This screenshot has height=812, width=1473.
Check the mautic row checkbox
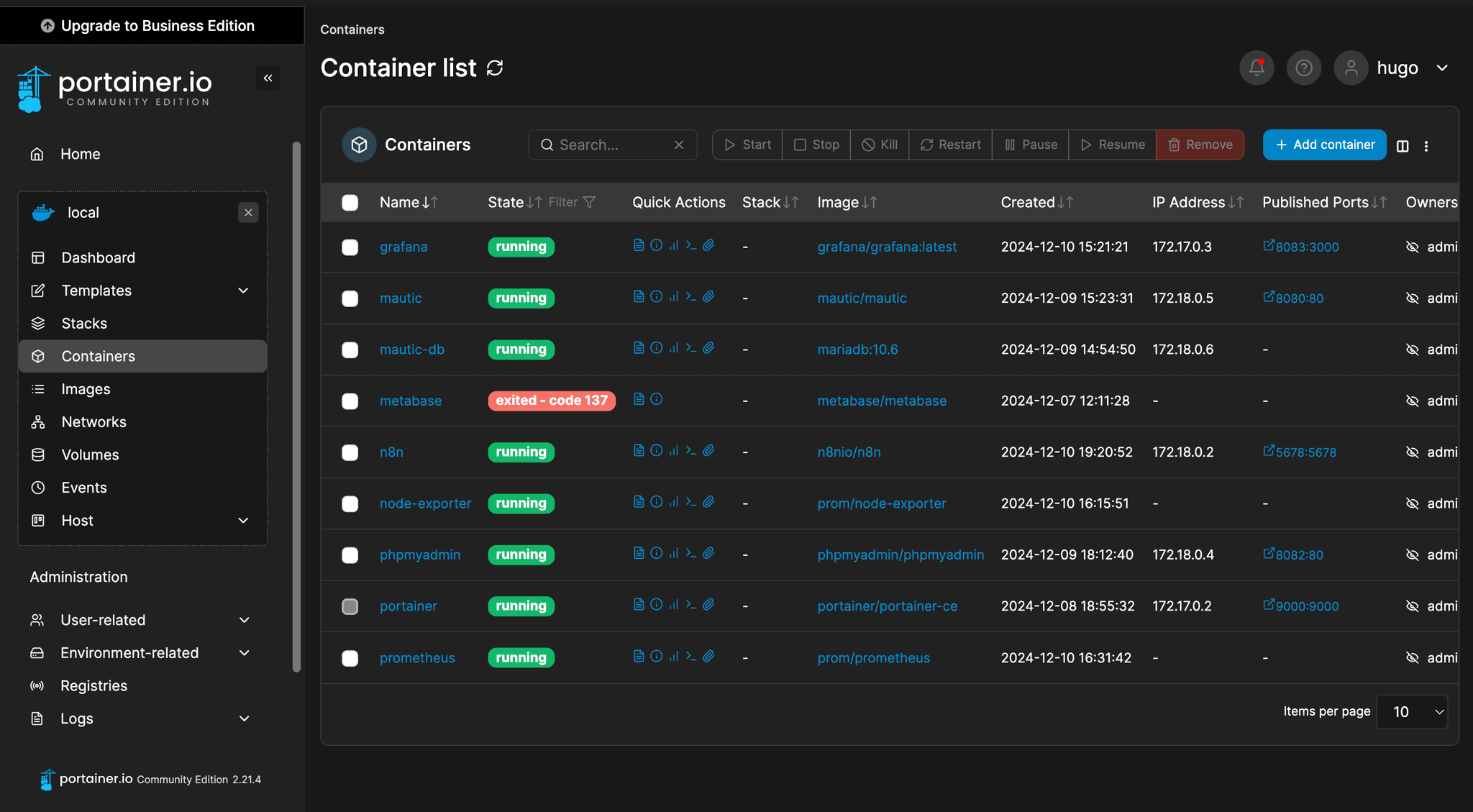click(x=350, y=298)
